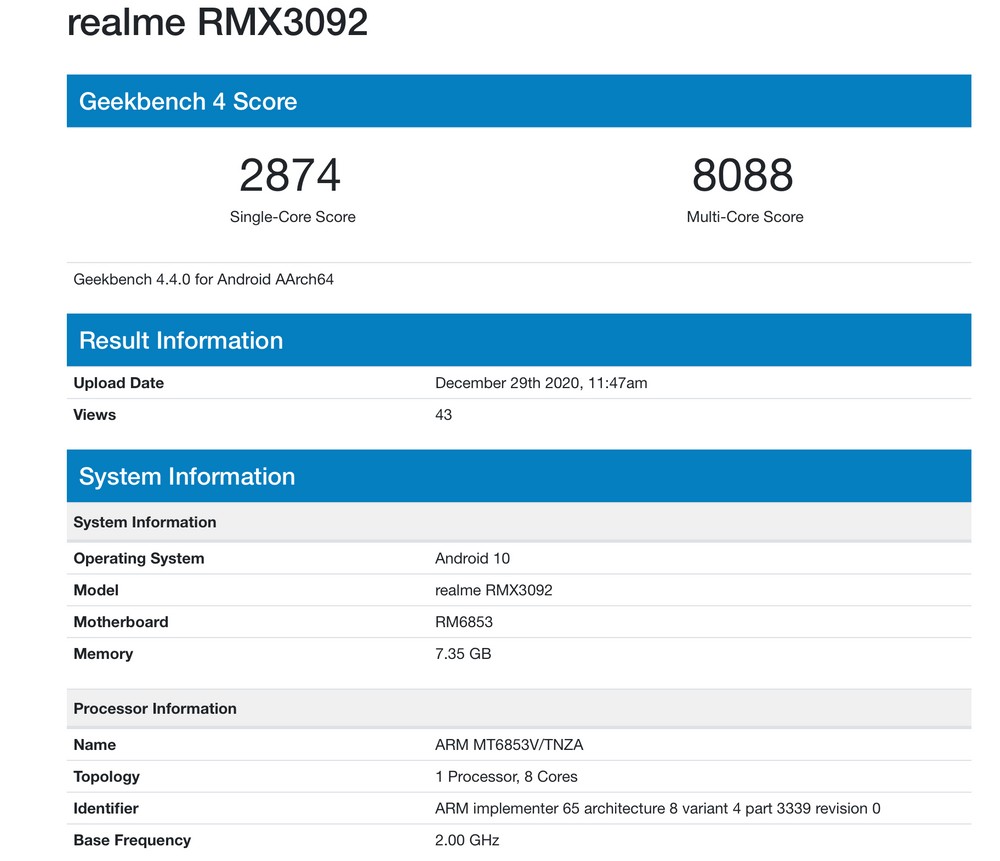Screen dimensions: 1000x861
Task: Click the processor Name label
Action: pos(94,744)
